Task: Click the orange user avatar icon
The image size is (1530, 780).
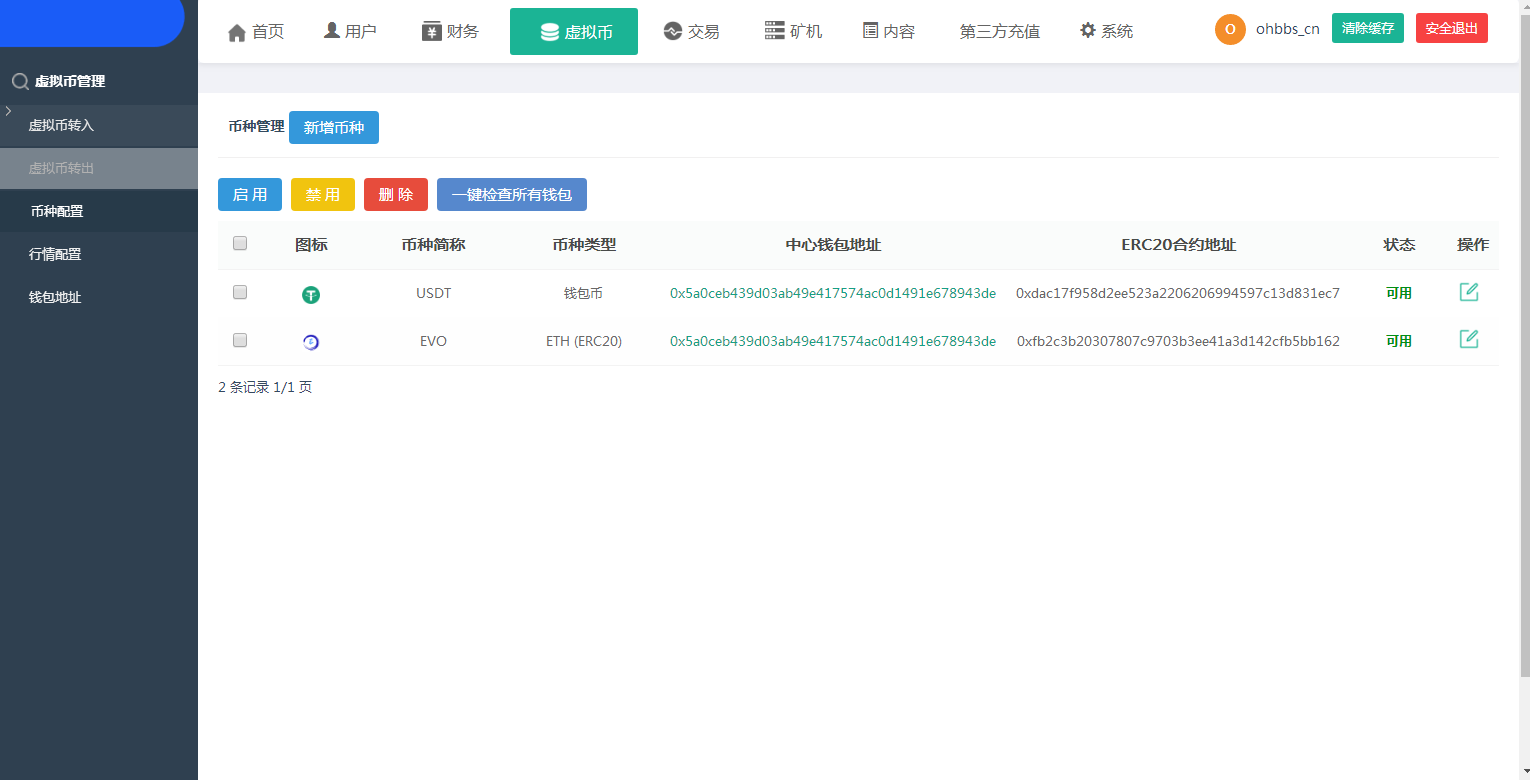Action: 1229,29
